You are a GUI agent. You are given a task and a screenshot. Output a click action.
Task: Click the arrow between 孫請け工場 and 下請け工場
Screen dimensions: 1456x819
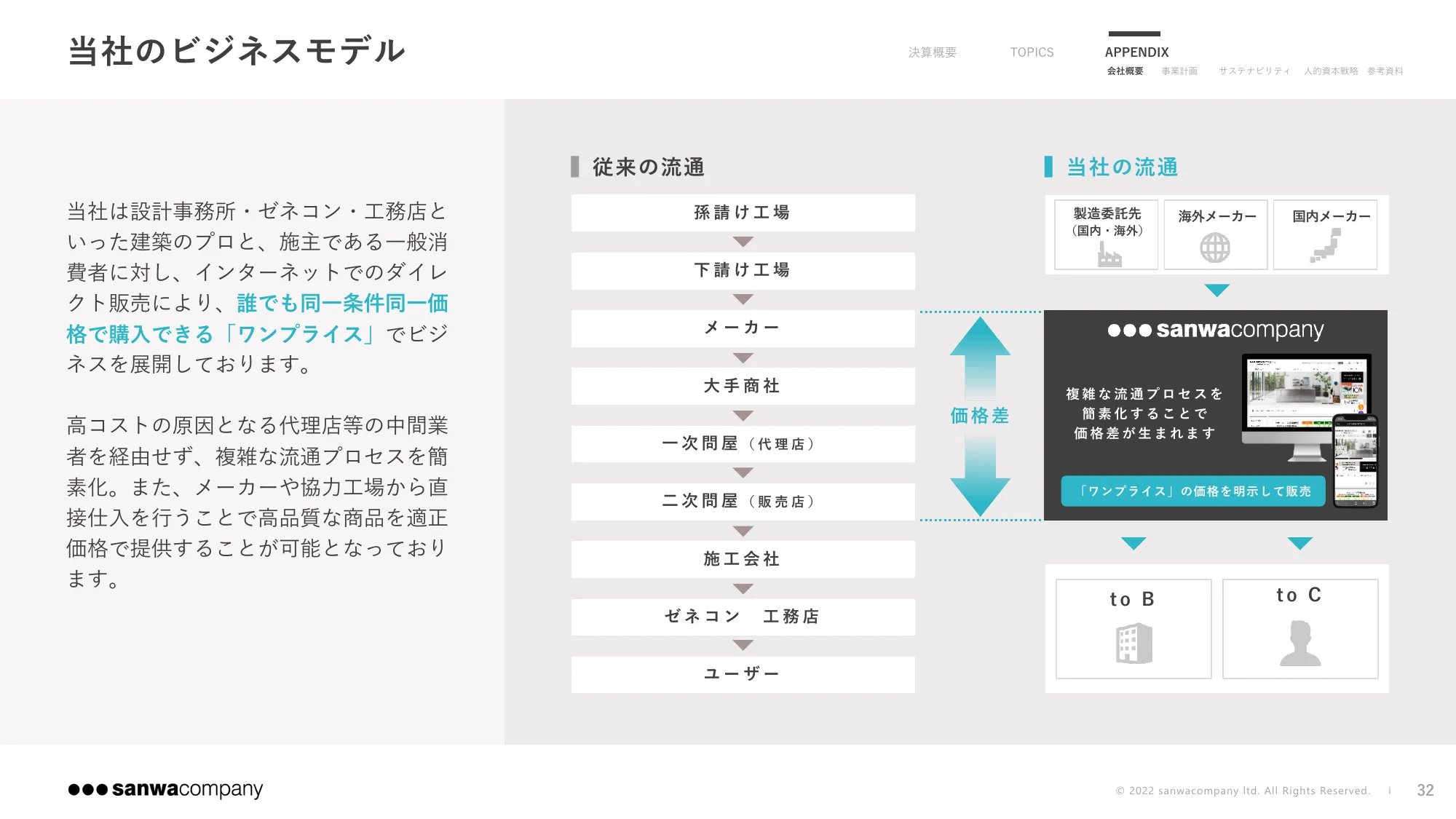743,242
